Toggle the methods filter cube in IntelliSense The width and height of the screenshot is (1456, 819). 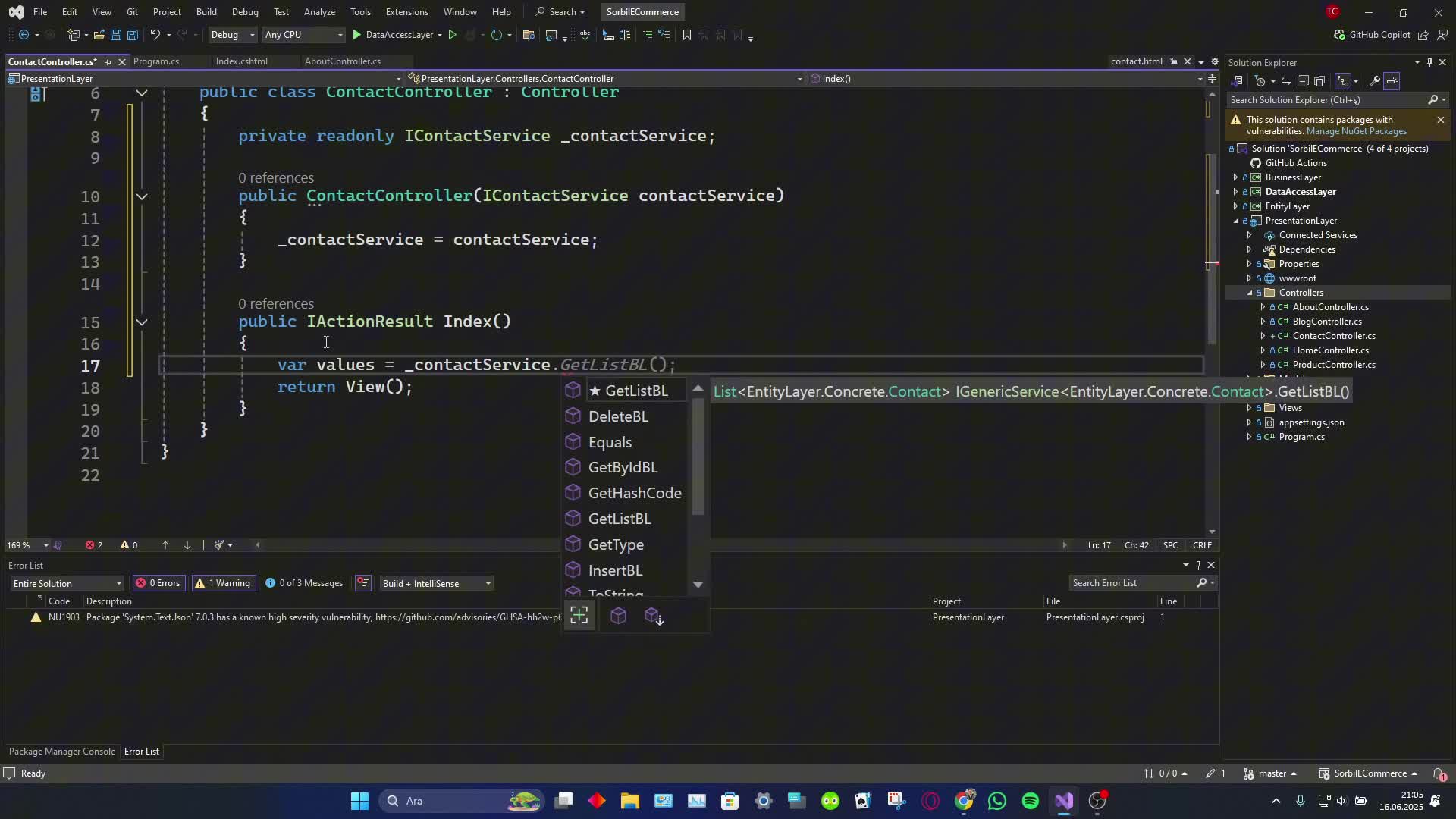point(618,616)
